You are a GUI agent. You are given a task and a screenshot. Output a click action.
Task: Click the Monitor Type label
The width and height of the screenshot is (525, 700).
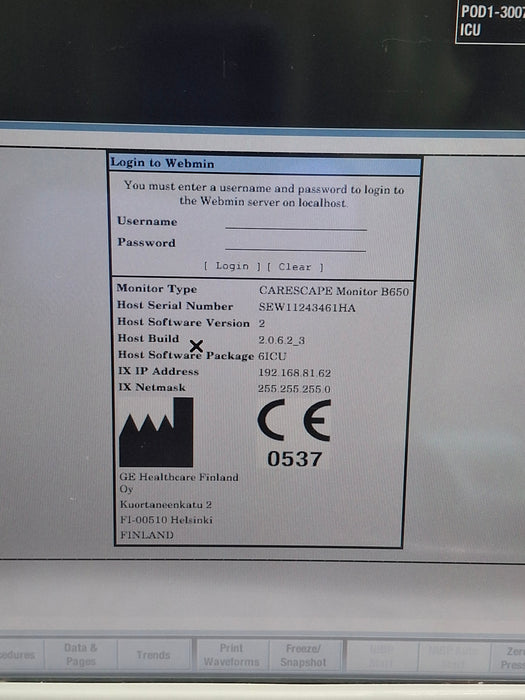pyautogui.click(x=157, y=288)
